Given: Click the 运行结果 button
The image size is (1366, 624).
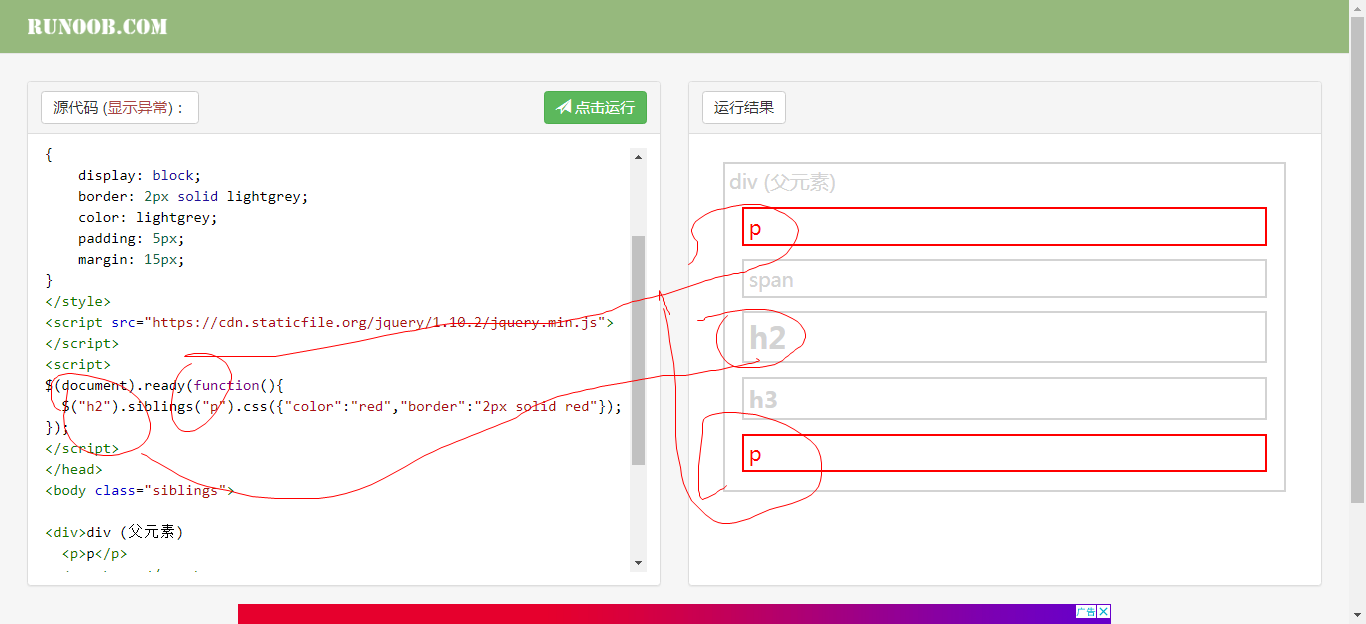Looking at the screenshot, I should 744,108.
